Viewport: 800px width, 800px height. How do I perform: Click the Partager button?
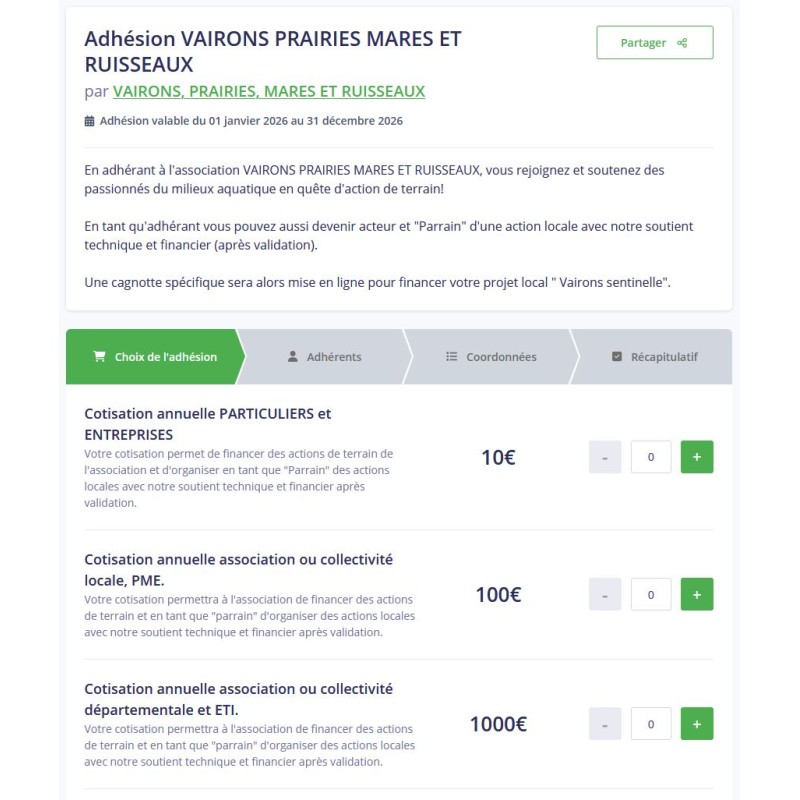tap(654, 42)
